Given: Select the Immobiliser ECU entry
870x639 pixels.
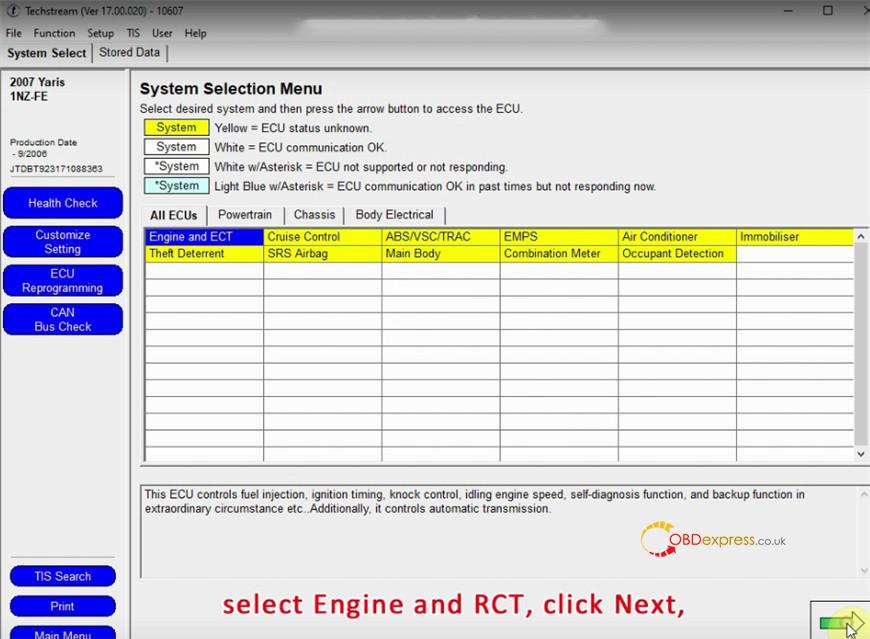Looking at the screenshot, I should [769, 237].
